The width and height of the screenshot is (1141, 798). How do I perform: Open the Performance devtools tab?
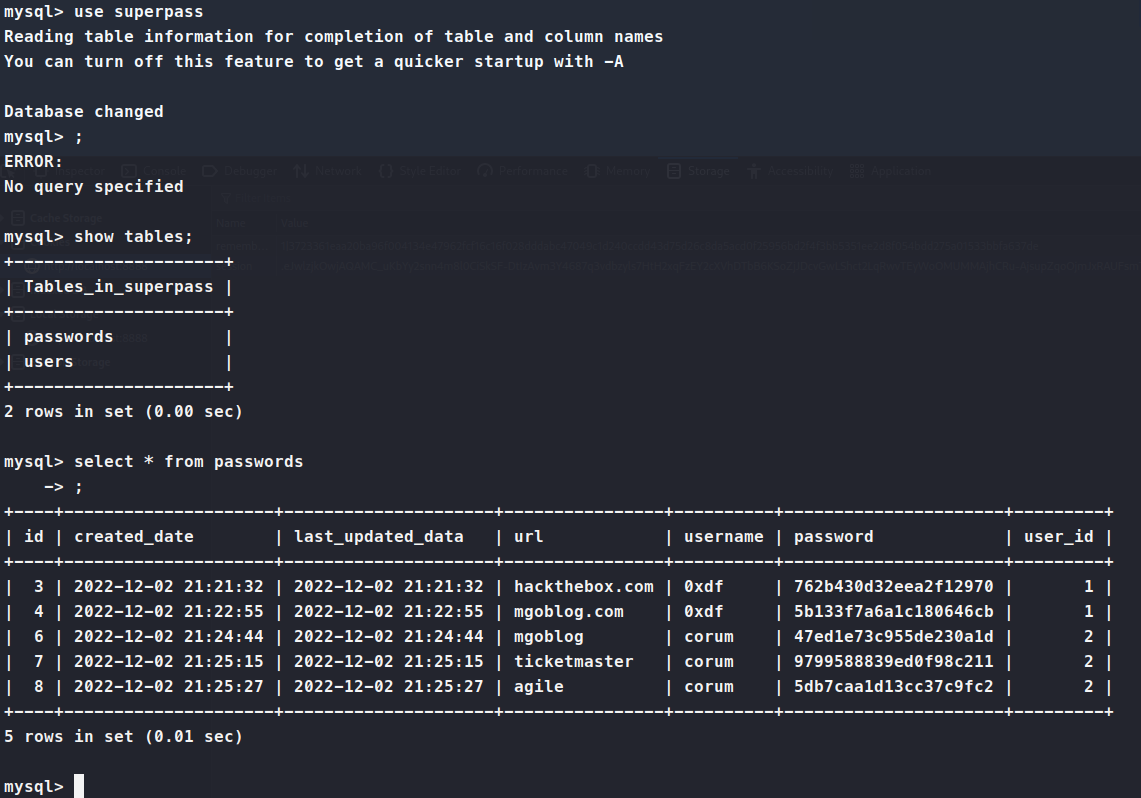click(532, 171)
